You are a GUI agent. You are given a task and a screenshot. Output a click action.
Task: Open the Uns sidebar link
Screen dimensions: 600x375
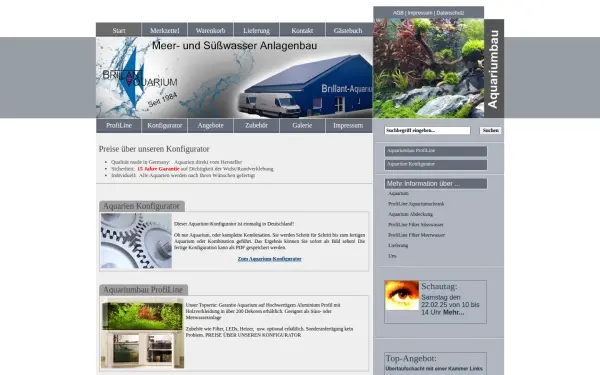tap(392, 256)
